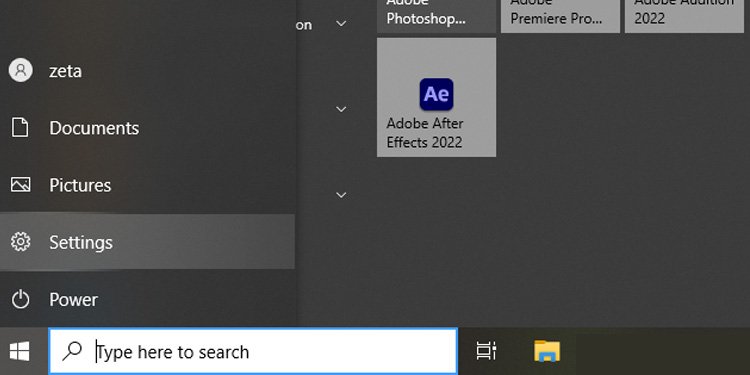
Task: Click the Documents page icon
Action: pyautogui.click(x=20, y=128)
